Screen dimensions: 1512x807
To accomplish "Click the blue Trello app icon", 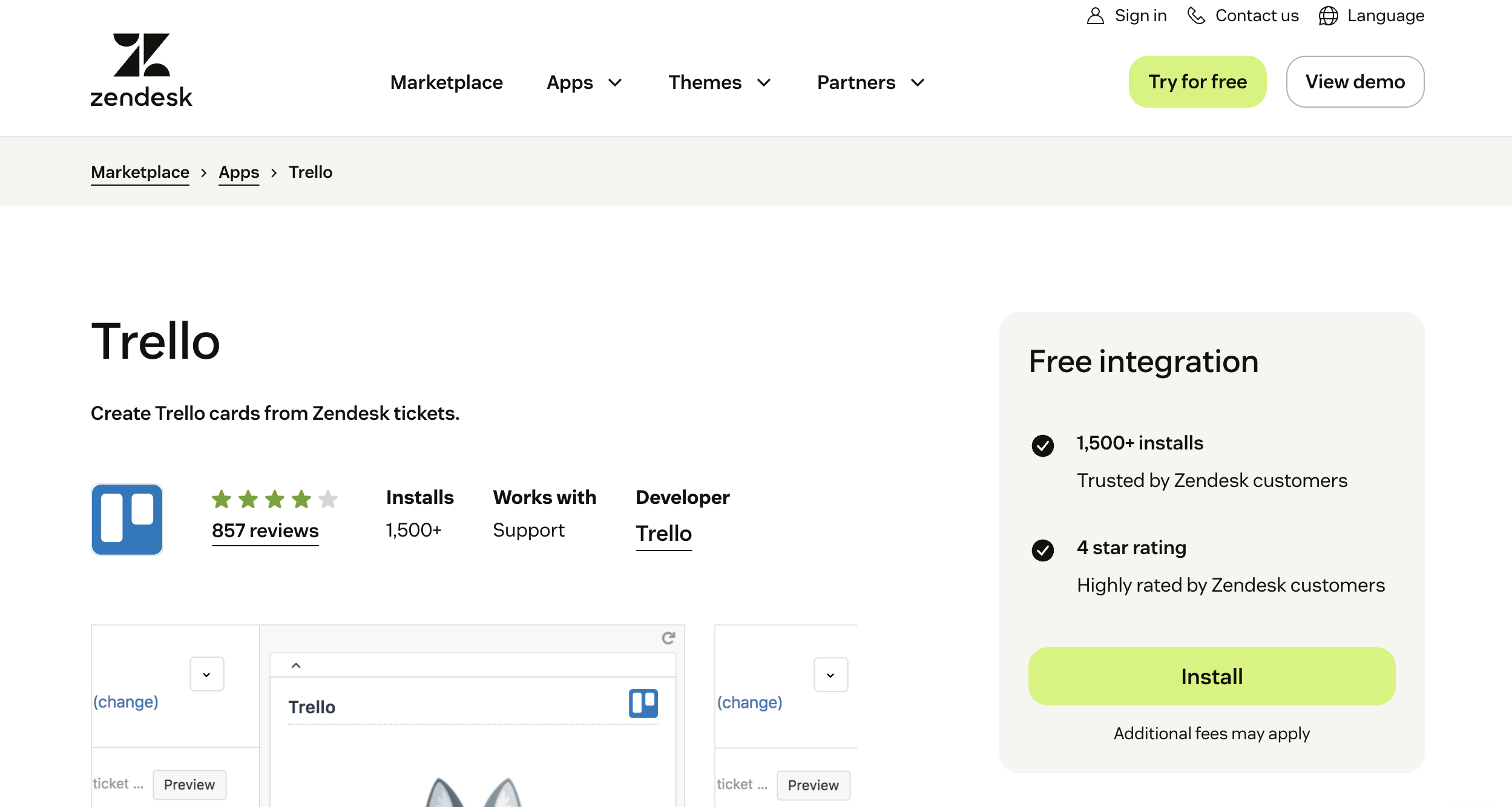I will tap(127, 519).
